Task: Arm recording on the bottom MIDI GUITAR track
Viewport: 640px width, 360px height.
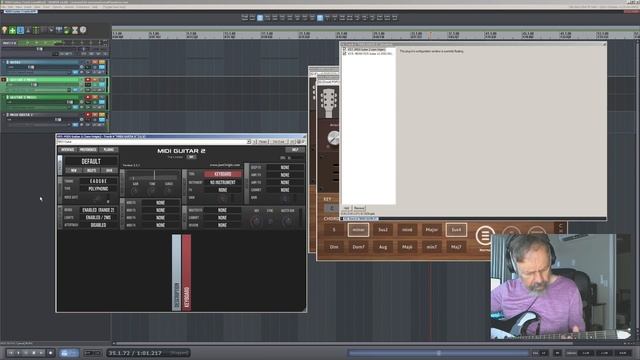Action: 87,115
